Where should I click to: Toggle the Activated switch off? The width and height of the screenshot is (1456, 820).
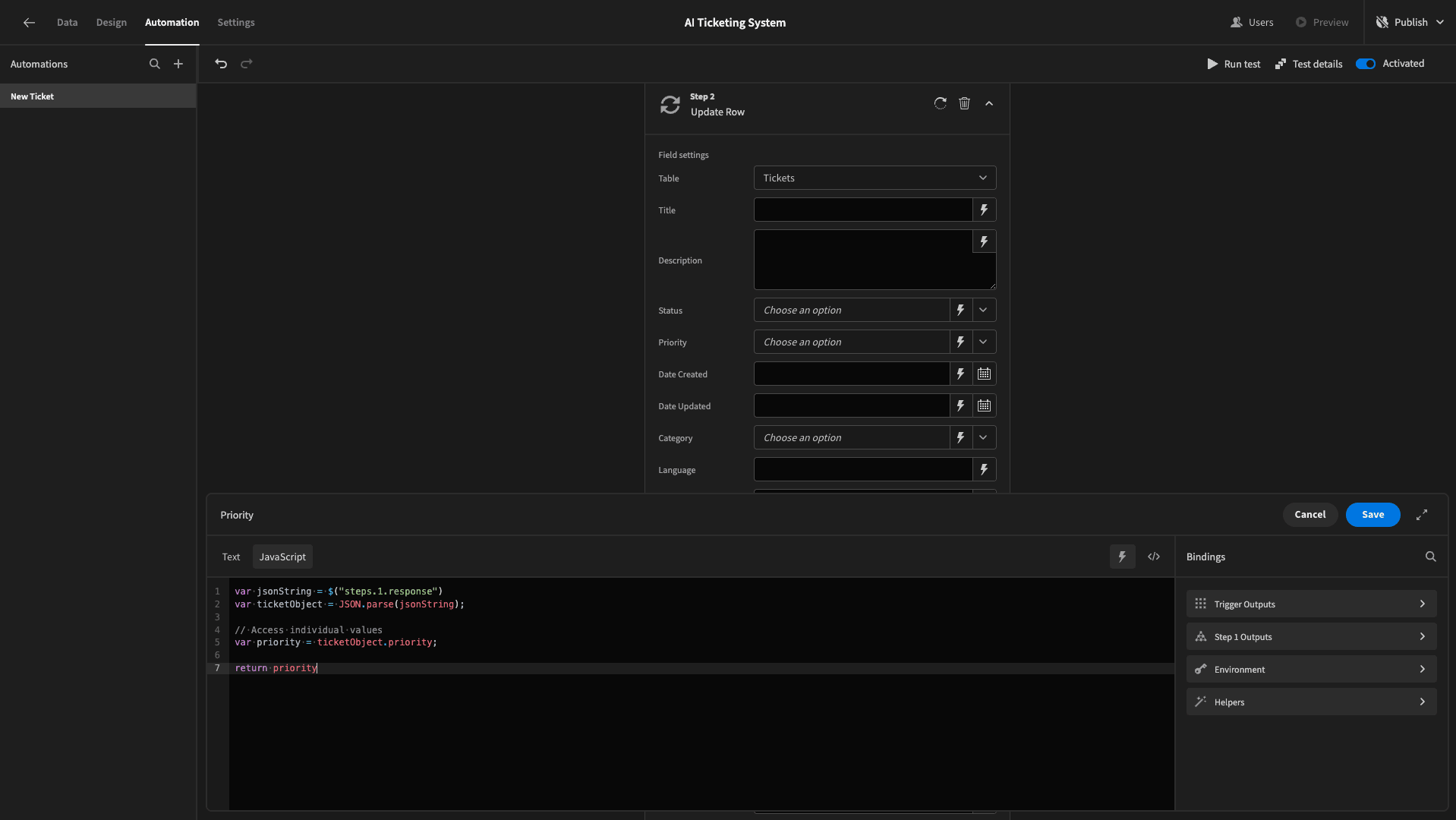(1365, 64)
